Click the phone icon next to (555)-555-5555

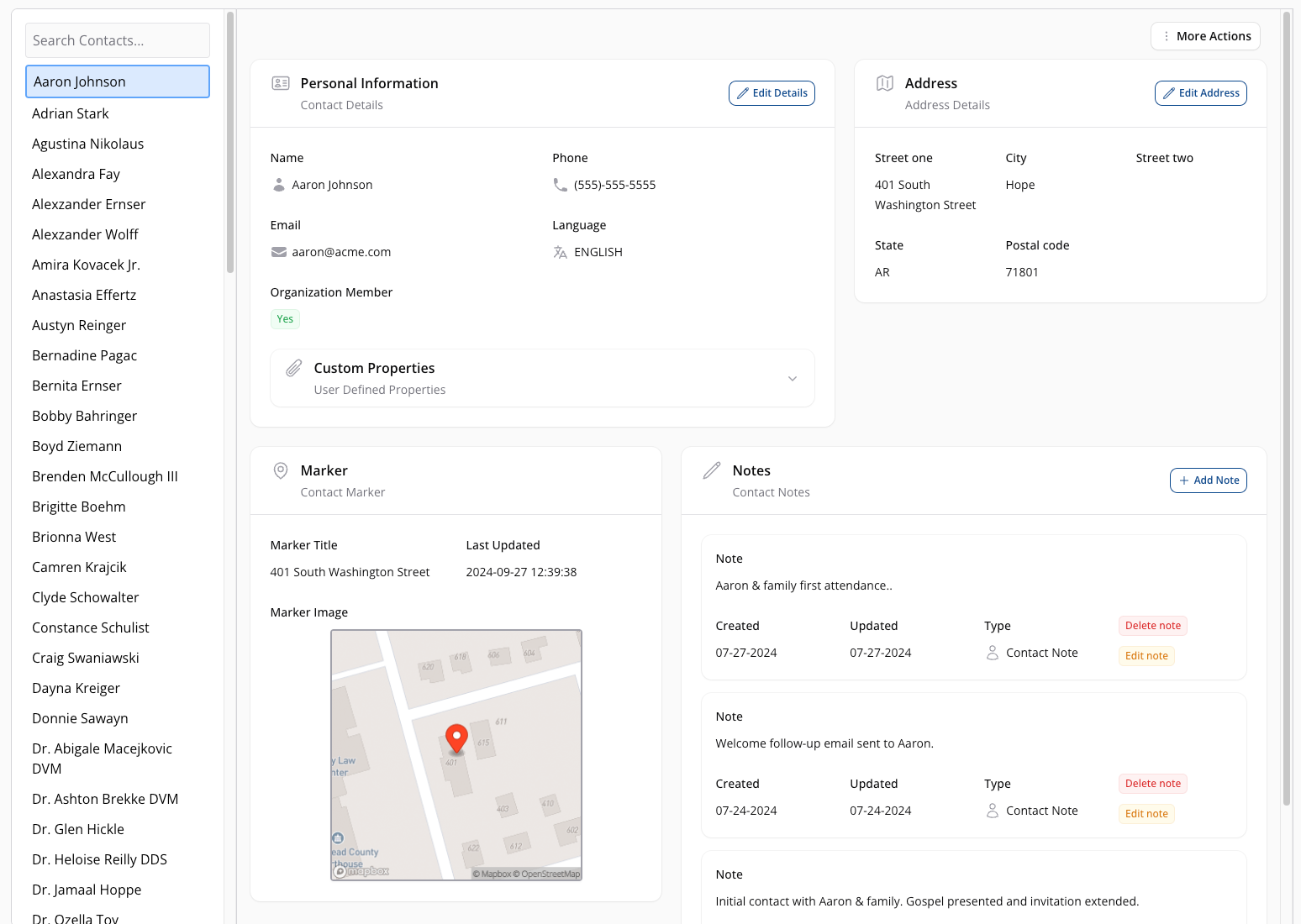tap(560, 185)
